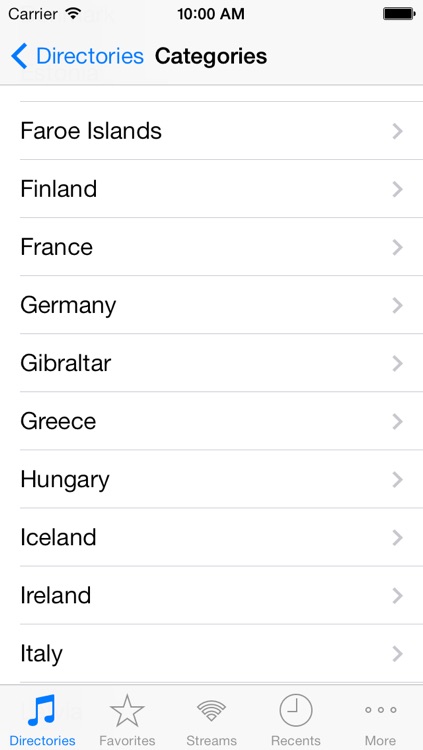Tap the wifi signal status icon

(x=73, y=13)
